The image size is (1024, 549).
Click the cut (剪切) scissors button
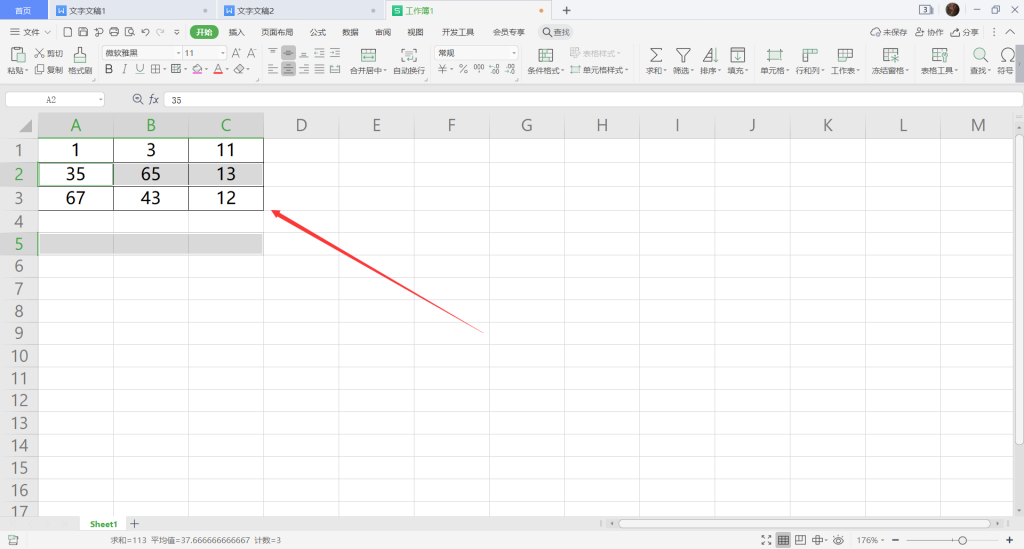(x=49, y=54)
